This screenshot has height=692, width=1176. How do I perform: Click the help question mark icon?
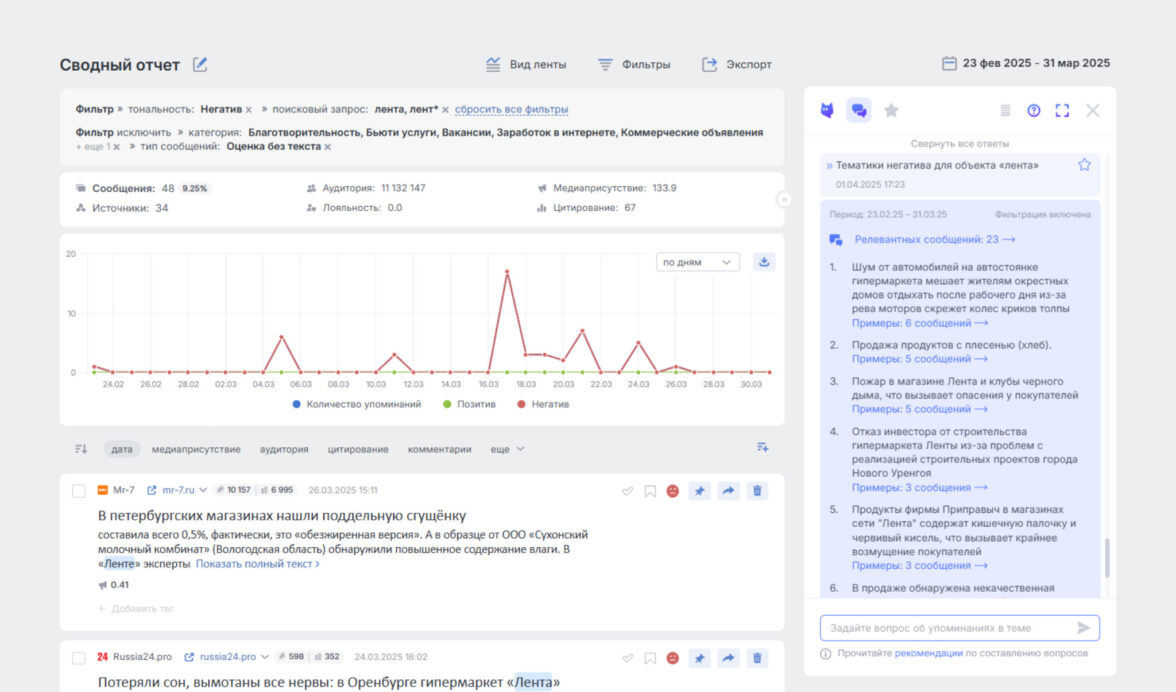[x=1034, y=110]
